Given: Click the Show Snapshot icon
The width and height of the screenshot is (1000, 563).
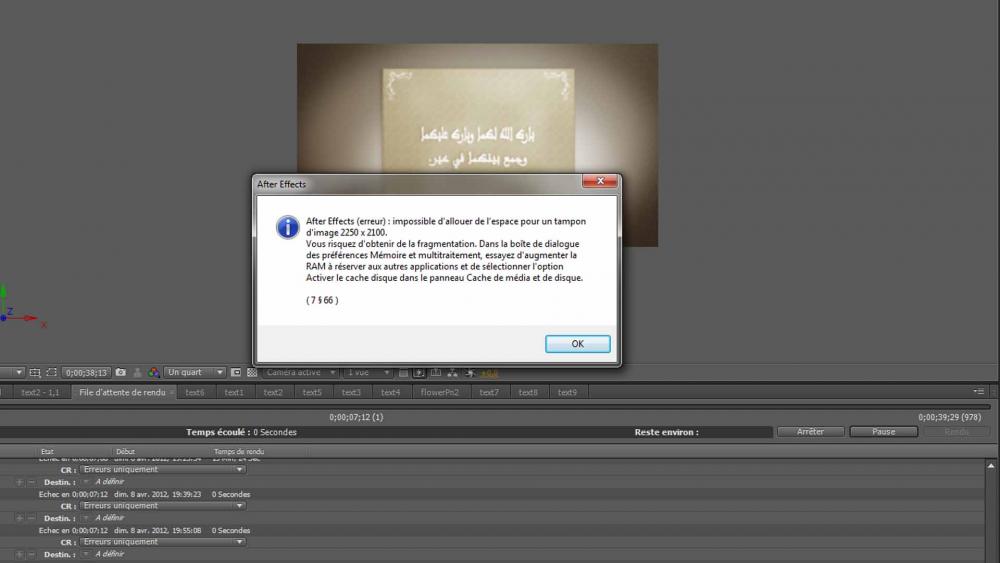Looking at the screenshot, I should pyautogui.click(x=137, y=372).
